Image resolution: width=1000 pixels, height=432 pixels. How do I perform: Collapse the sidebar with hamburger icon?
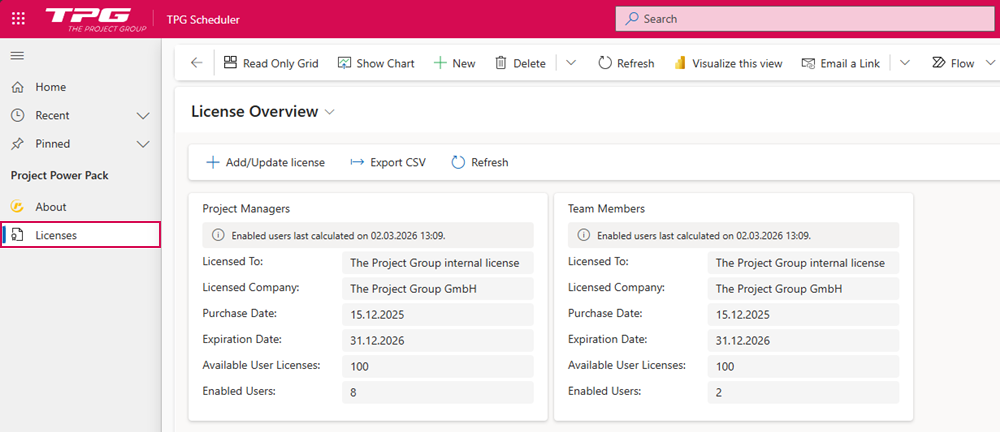click(x=18, y=56)
